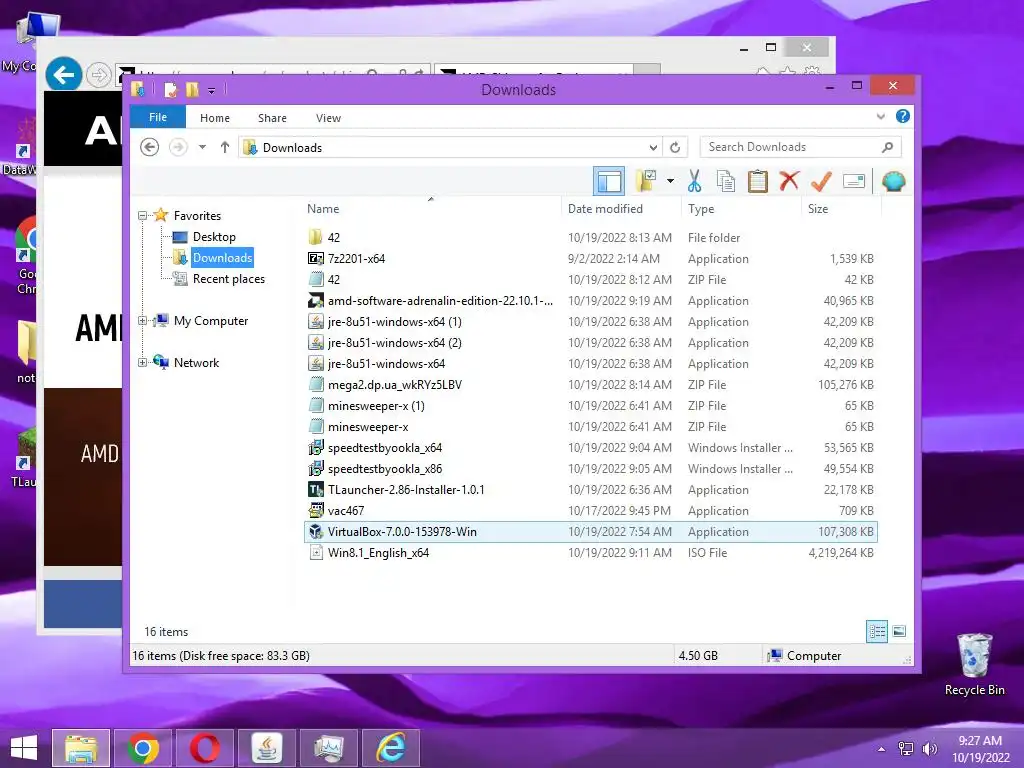Select Recent places in Favorites
The image size is (1024, 768).
point(228,279)
